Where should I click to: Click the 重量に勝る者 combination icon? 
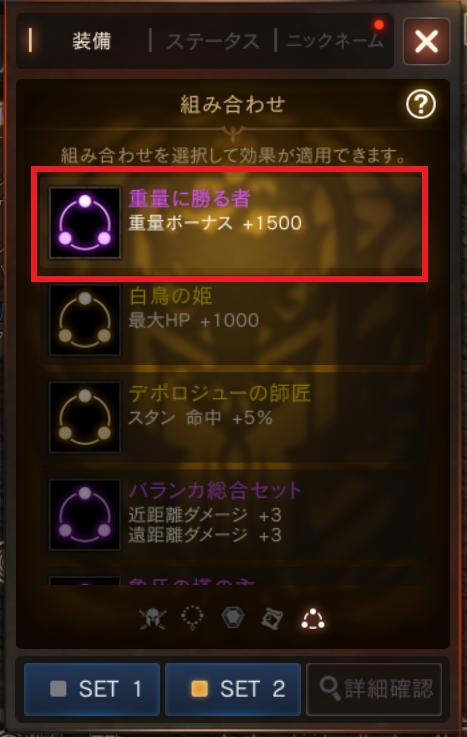coord(85,223)
